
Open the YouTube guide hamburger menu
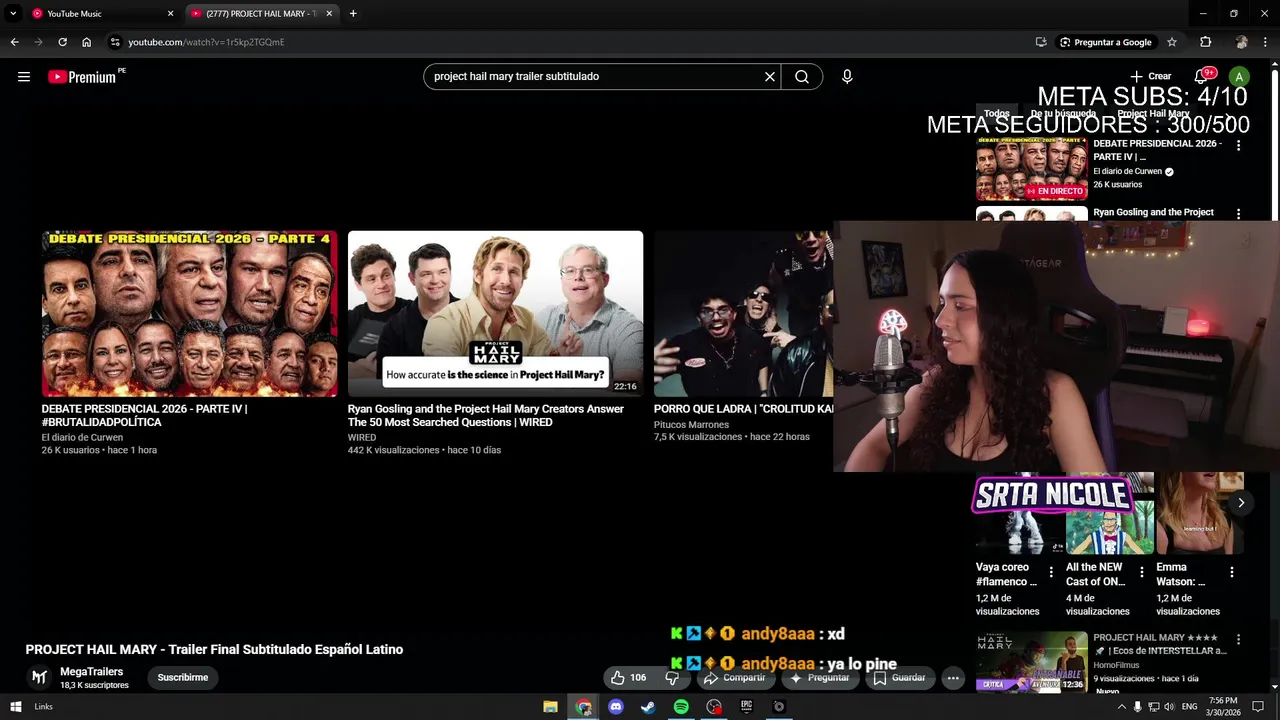pos(24,77)
